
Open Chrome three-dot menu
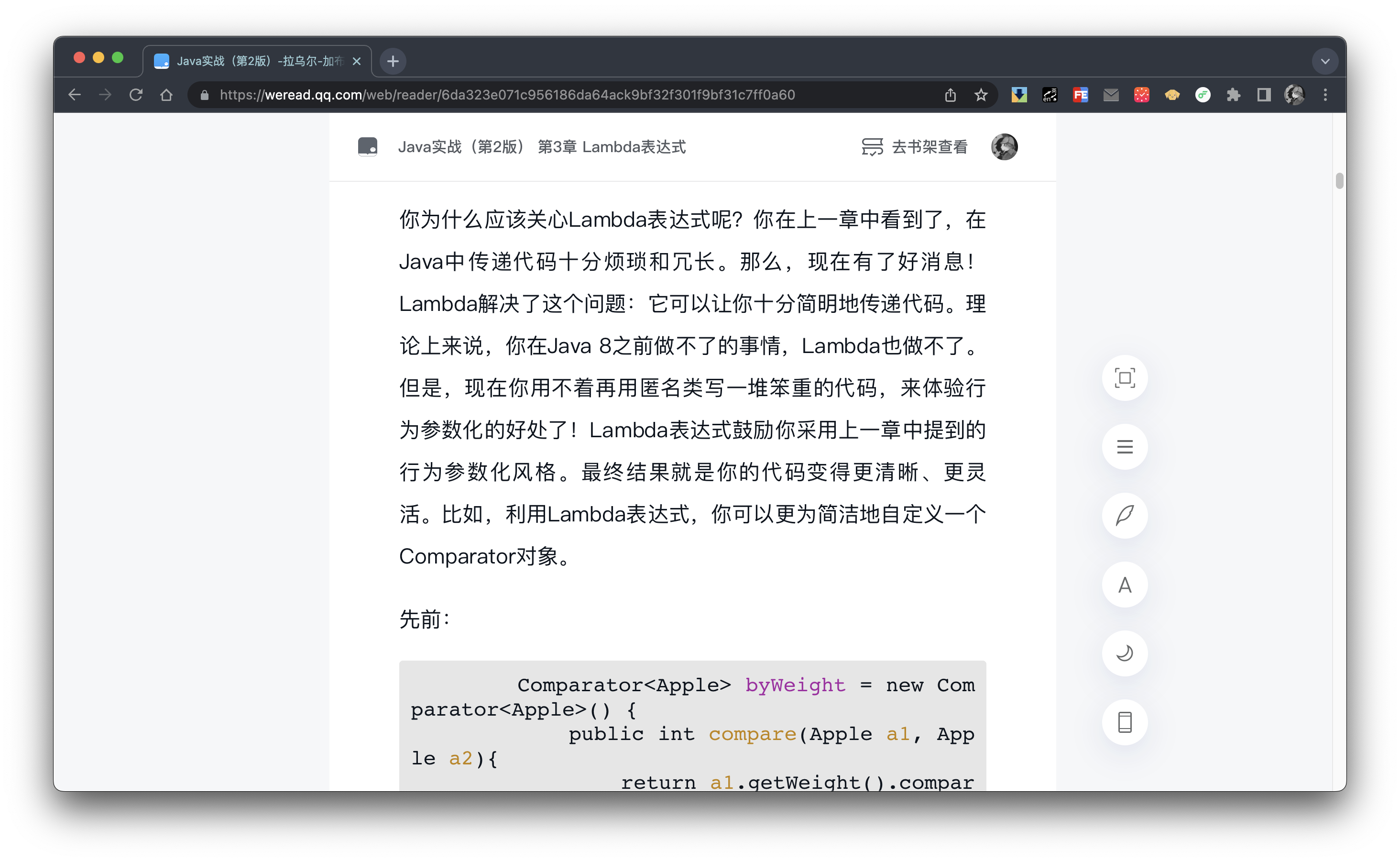pos(1325,95)
